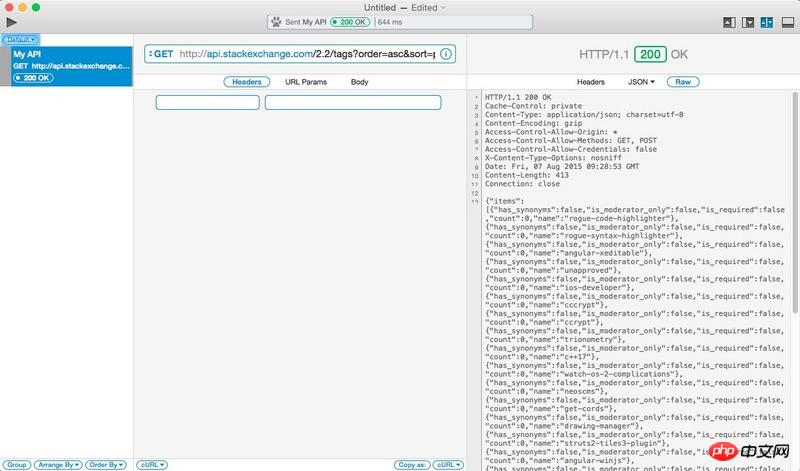Click the 'Access-Control-Allow-Credentials: false' line

pyautogui.click(x=571, y=149)
